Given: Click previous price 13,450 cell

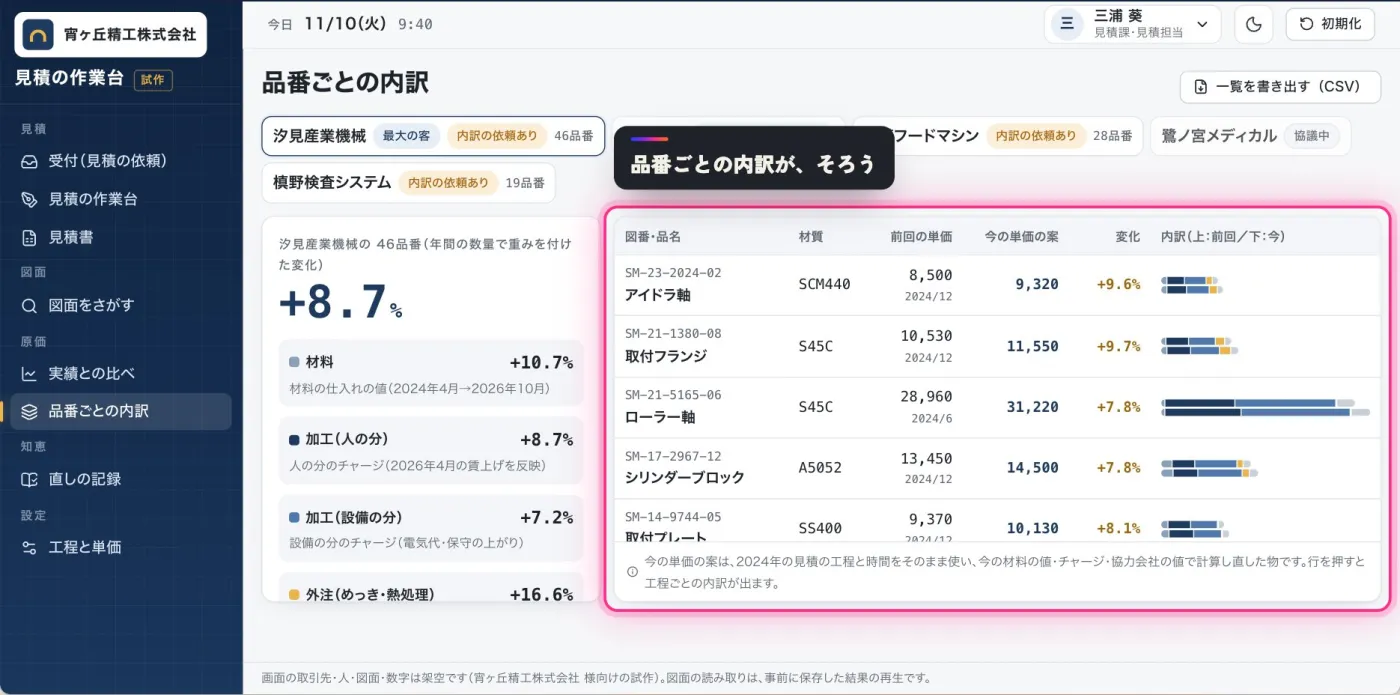Looking at the screenshot, I should pos(926,467).
